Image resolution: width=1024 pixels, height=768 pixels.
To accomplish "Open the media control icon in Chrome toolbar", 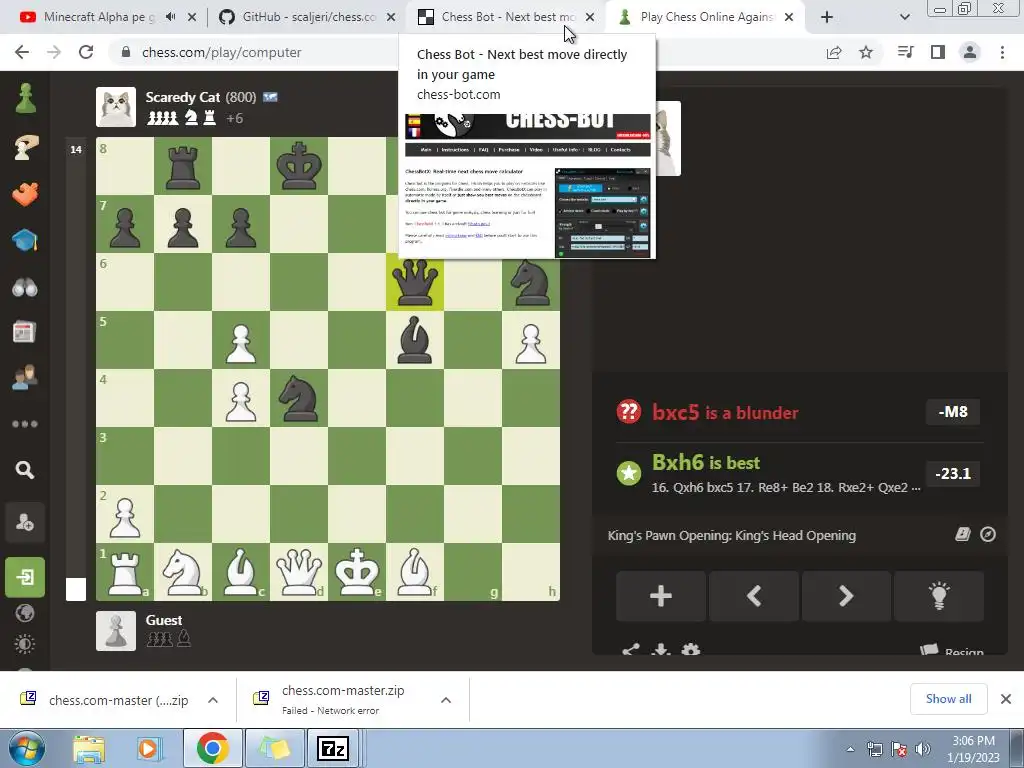I will click(905, 52).
